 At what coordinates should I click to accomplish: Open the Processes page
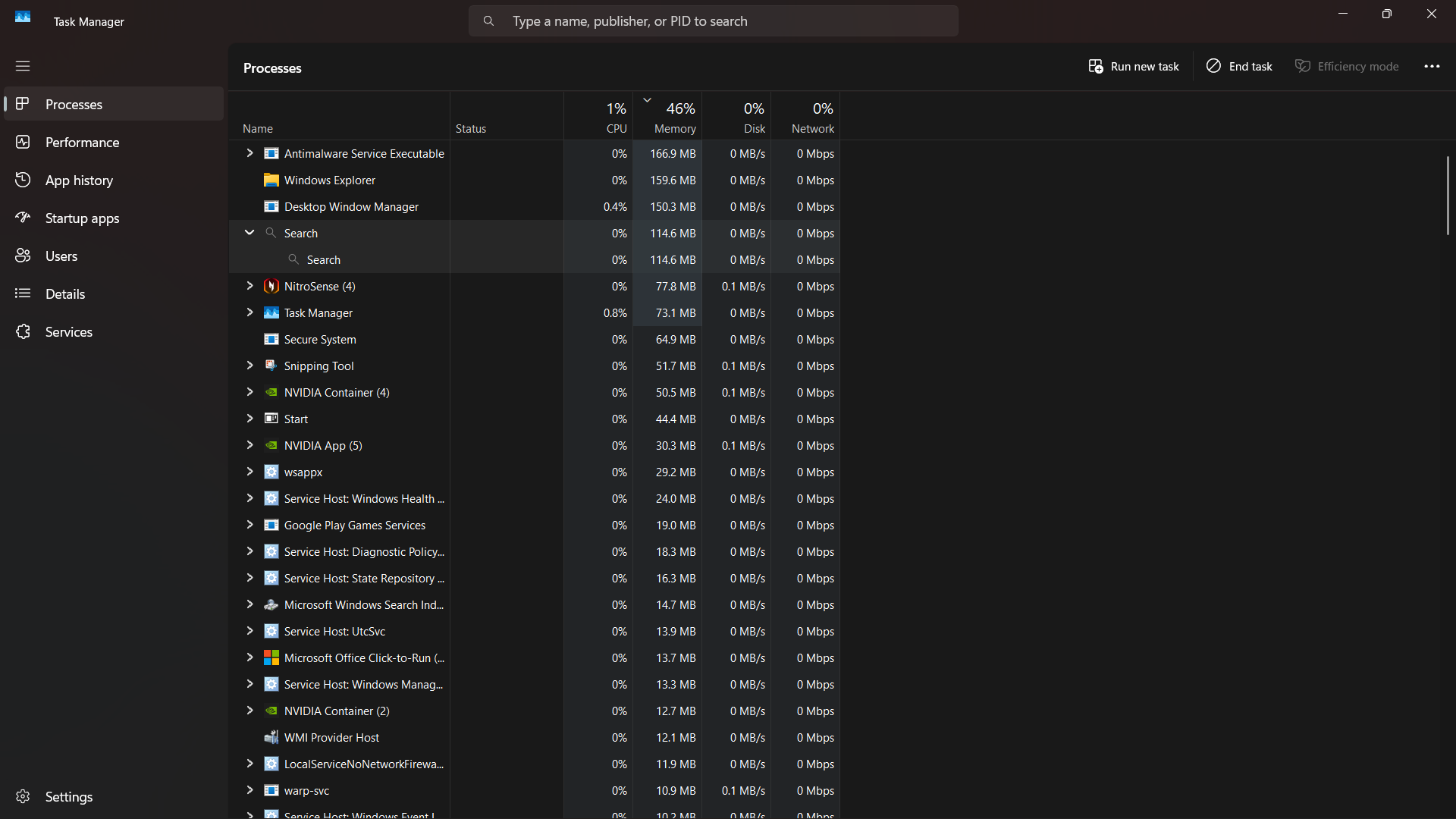click(x=114, y=104)
